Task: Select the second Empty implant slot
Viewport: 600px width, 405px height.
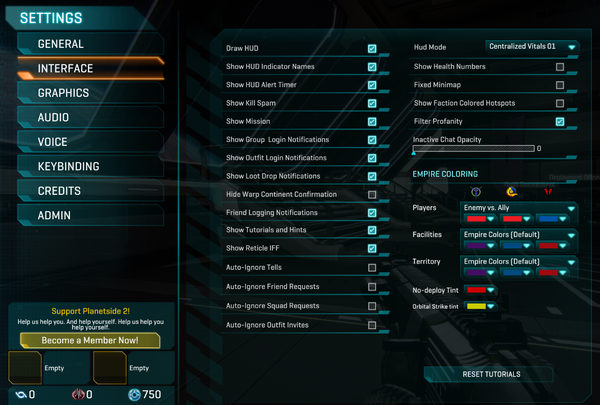Action: (x=110, y=367)
